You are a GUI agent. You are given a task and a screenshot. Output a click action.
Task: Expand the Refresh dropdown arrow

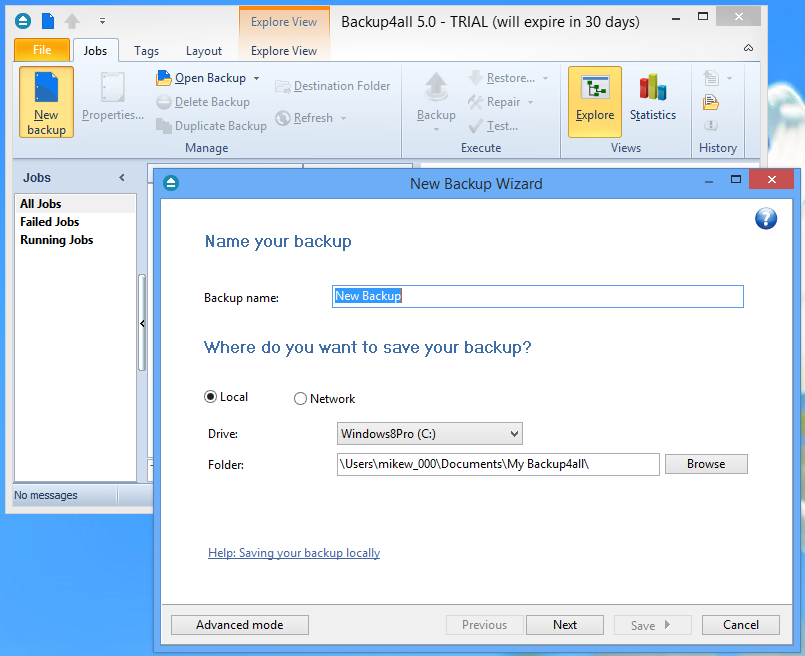[343, 119]
